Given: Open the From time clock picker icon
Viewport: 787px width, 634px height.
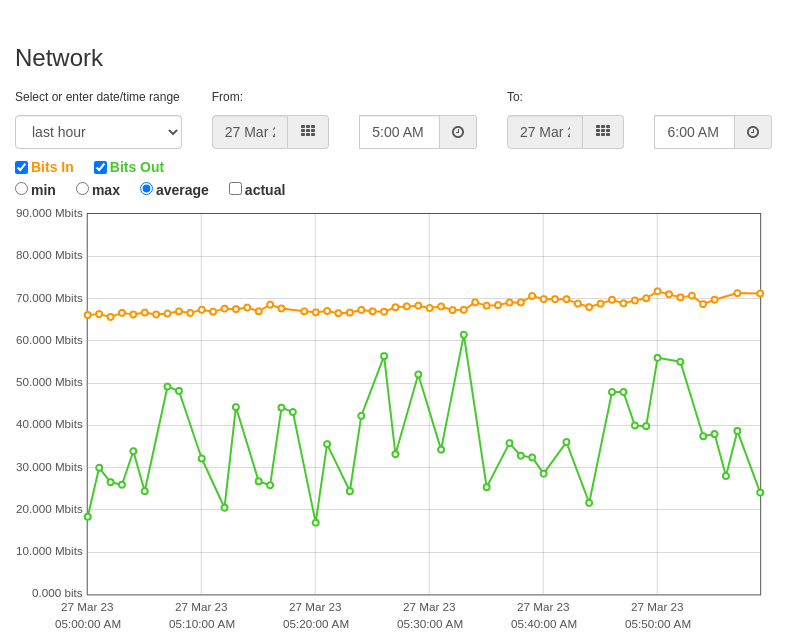Looking at the screenshot, I should (458, 132).
